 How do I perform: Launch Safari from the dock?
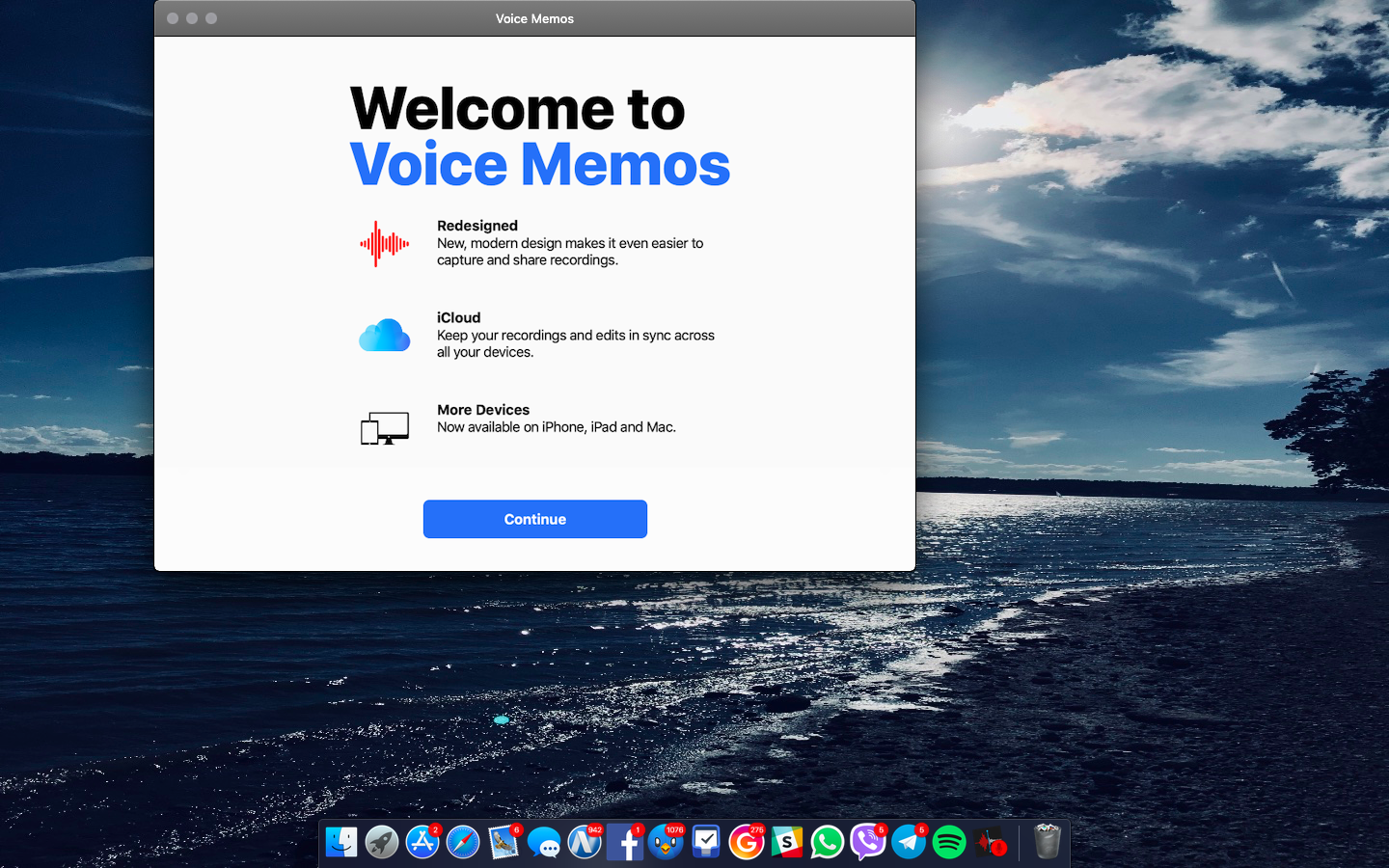tap(463, 843)
